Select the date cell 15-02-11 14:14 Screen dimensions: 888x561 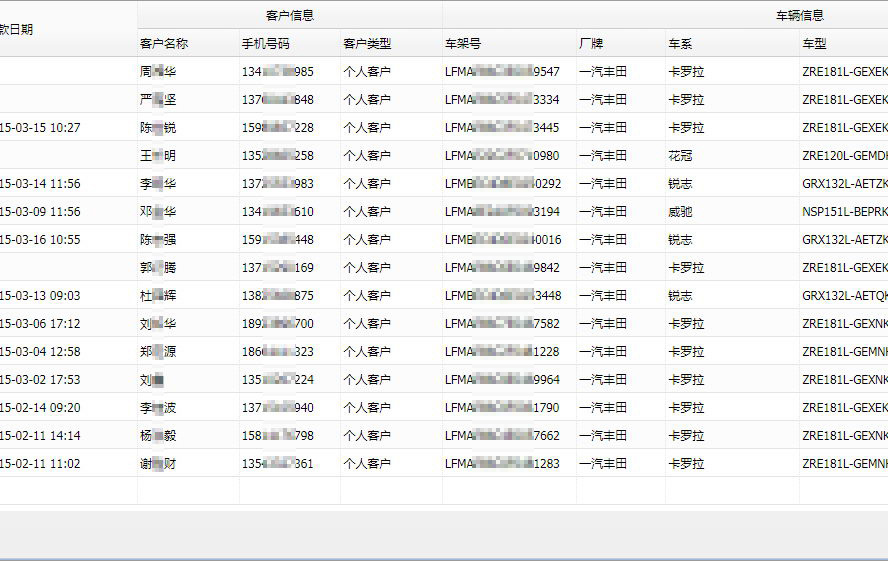40,436
